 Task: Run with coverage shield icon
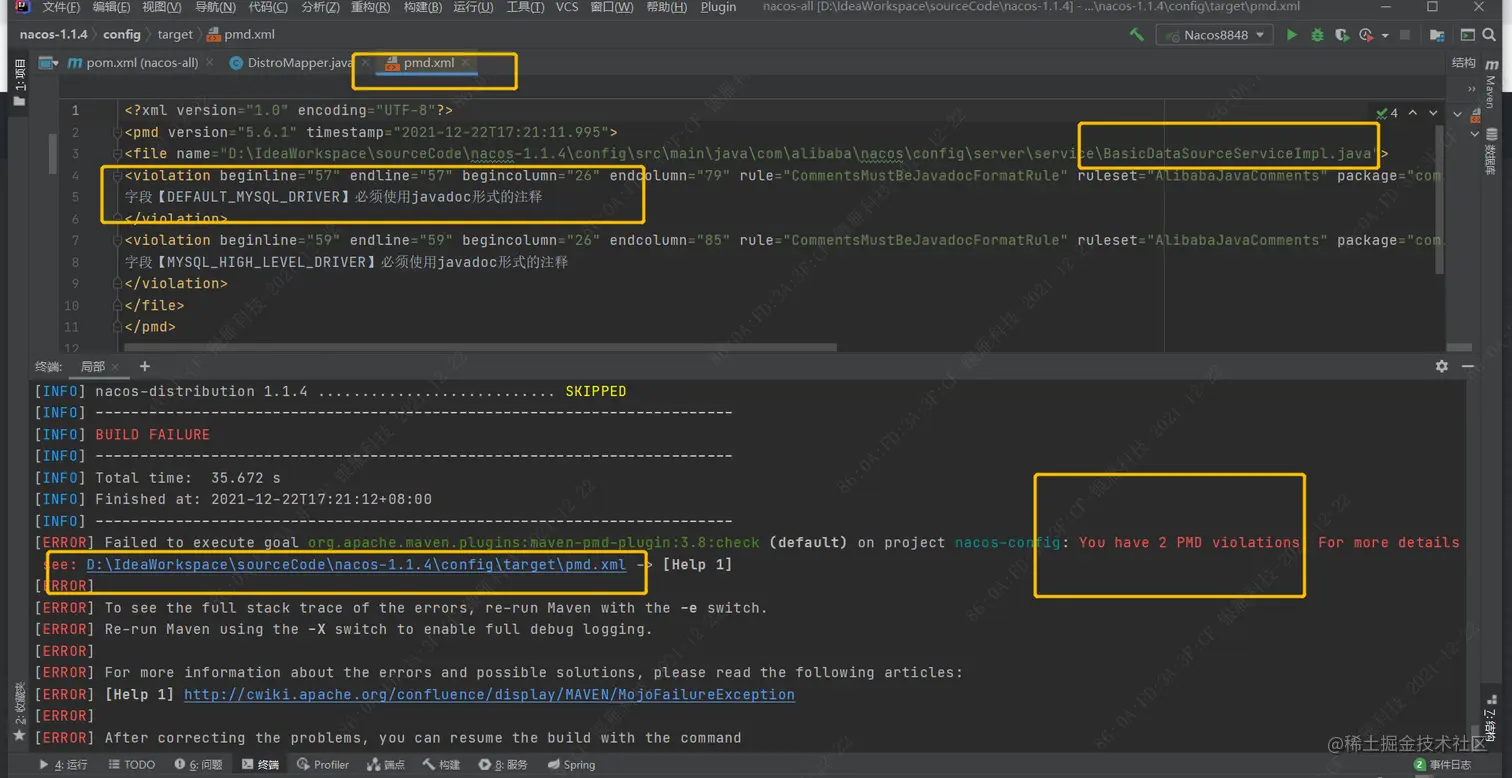tap(1342, 35)
